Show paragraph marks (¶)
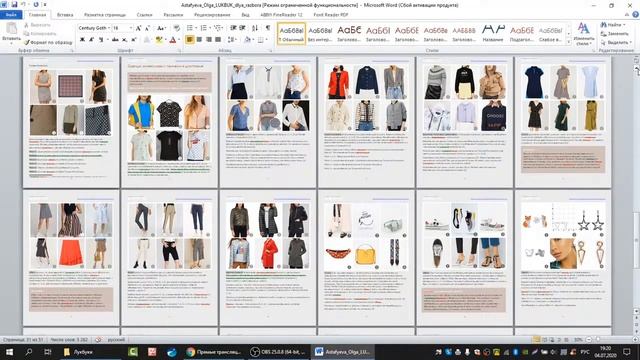 click(x=268, y=28)
